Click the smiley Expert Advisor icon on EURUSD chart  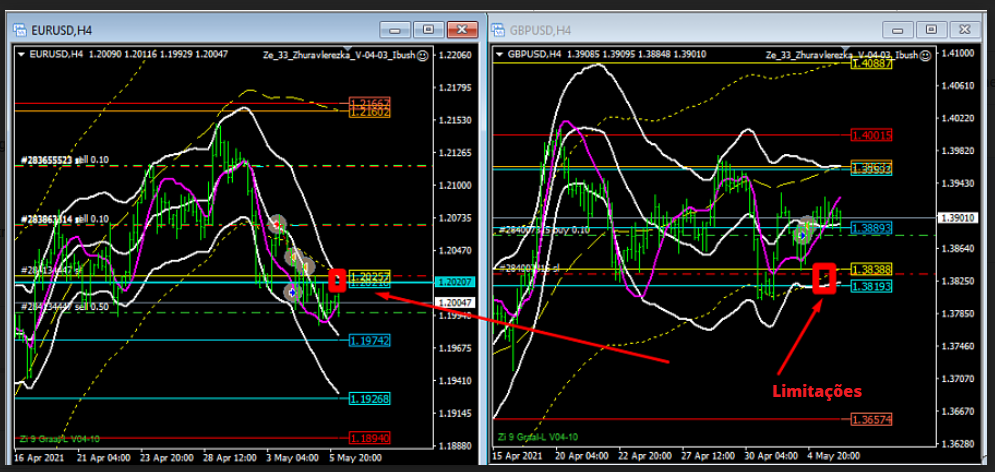click(x=423, y=55)
